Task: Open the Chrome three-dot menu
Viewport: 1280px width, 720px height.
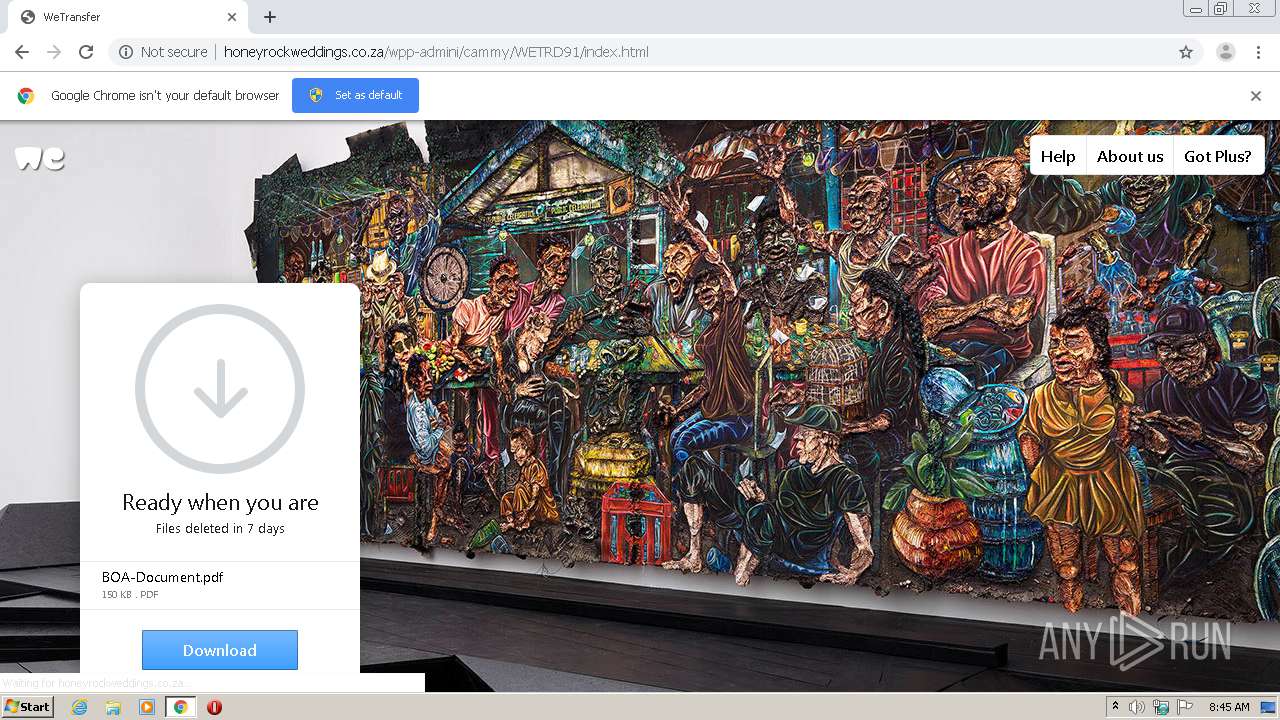Action: tap(1258, 52)
